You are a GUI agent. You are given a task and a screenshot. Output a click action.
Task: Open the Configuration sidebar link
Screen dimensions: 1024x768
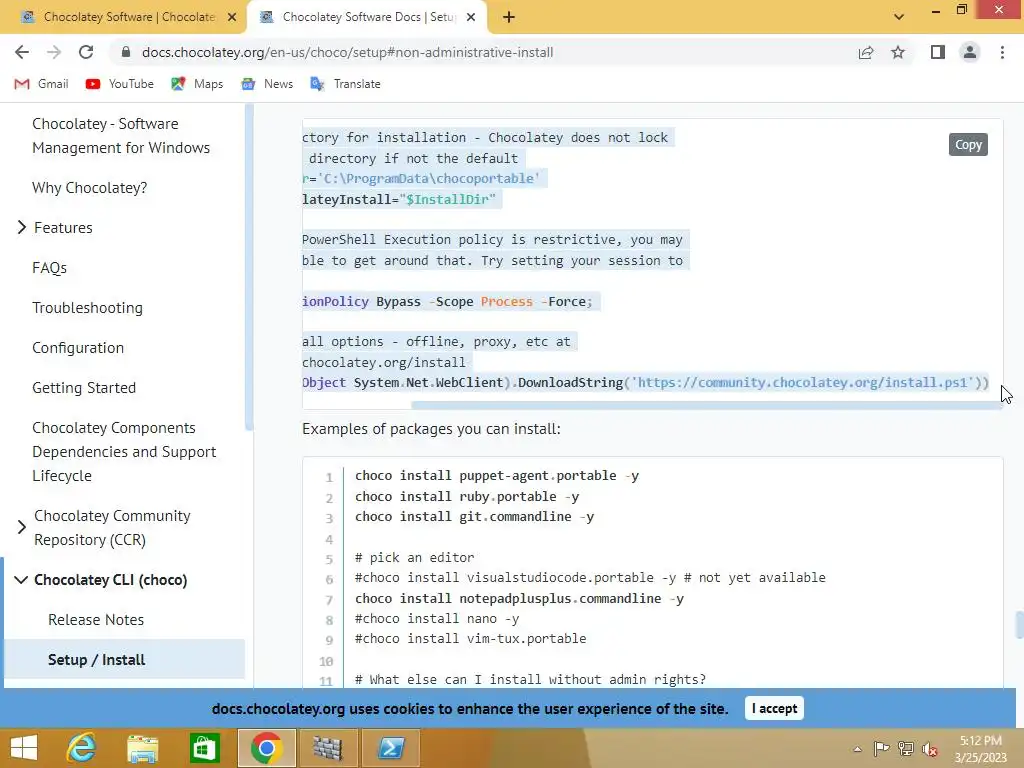78,347
